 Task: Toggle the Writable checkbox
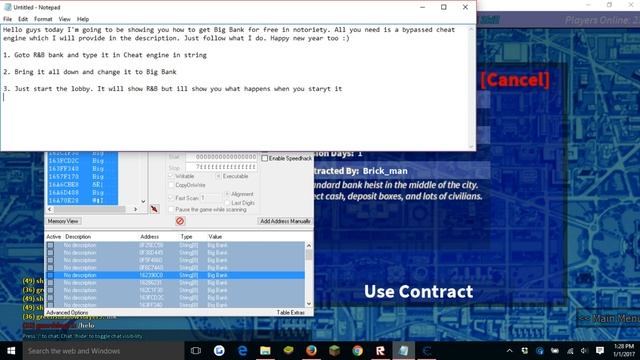tap(171, 176)
